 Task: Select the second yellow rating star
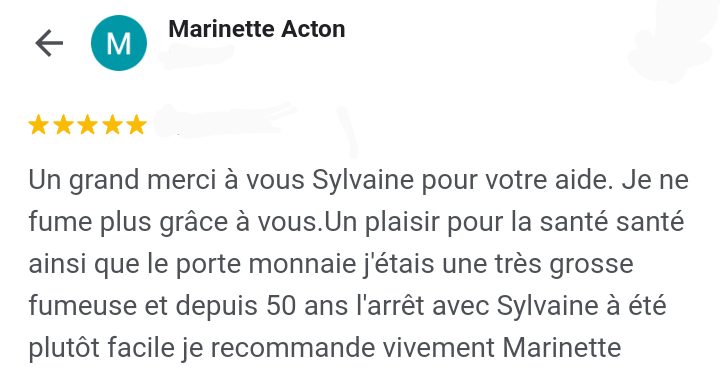click(x=63, y=125)
